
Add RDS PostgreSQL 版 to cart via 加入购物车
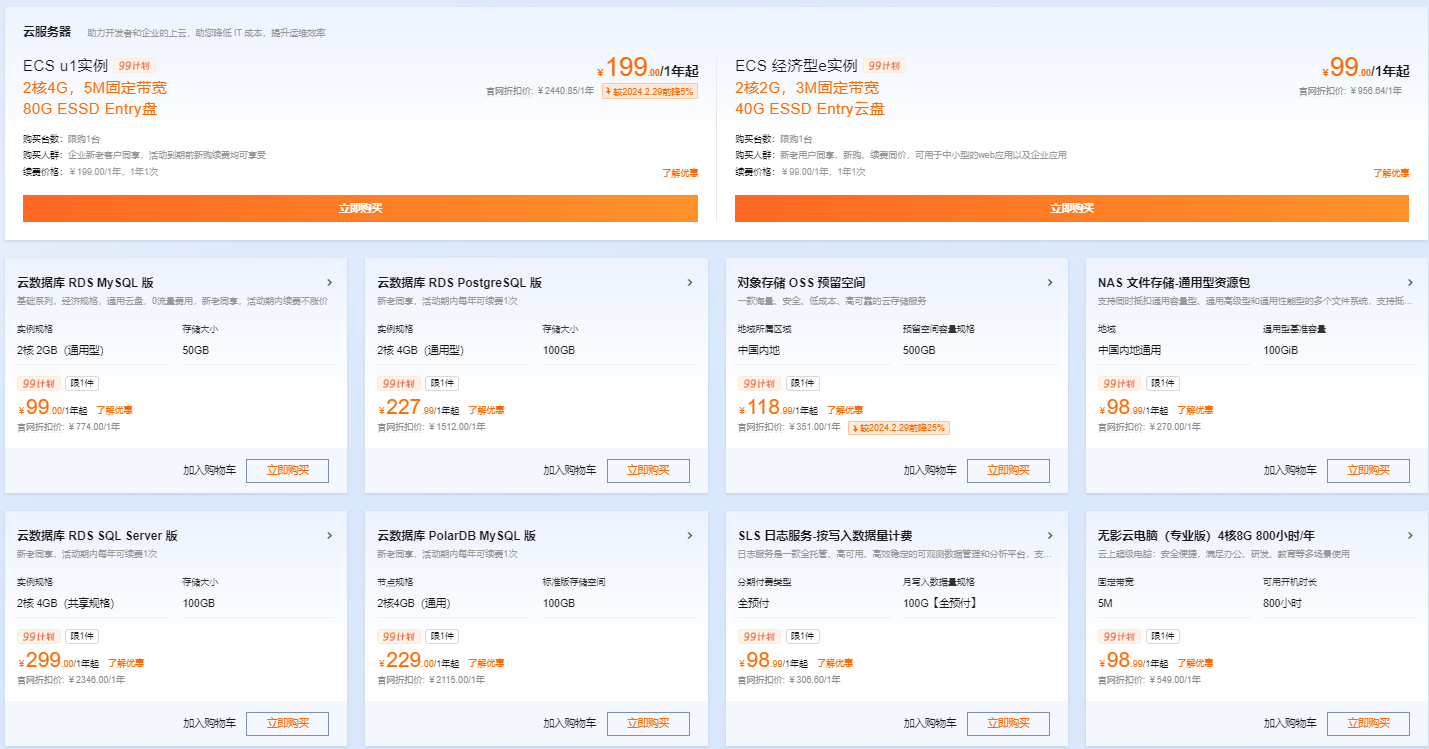(x=570, y=470)
